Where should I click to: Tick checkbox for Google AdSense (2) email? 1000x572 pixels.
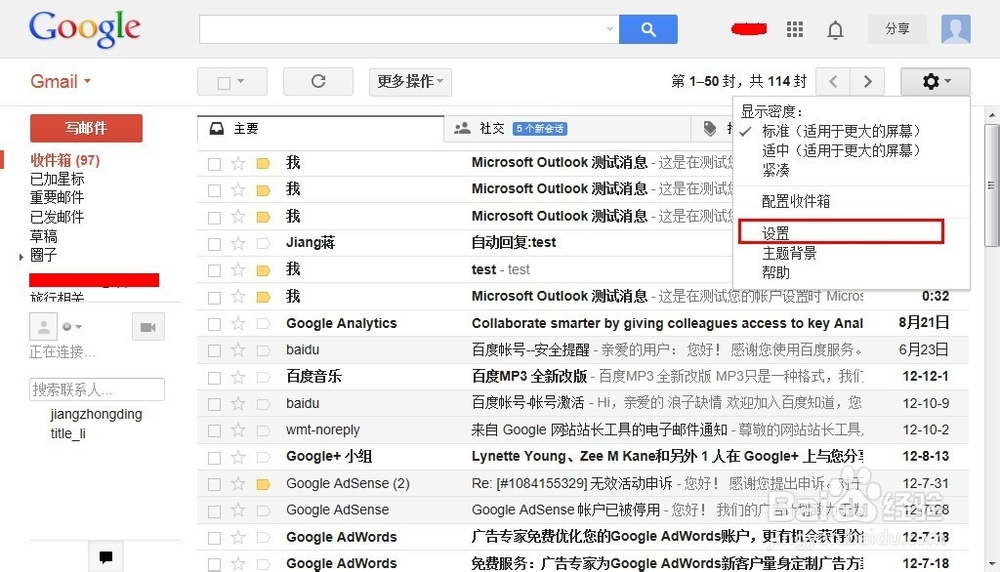pyautogui.click(x=214, y=485)
